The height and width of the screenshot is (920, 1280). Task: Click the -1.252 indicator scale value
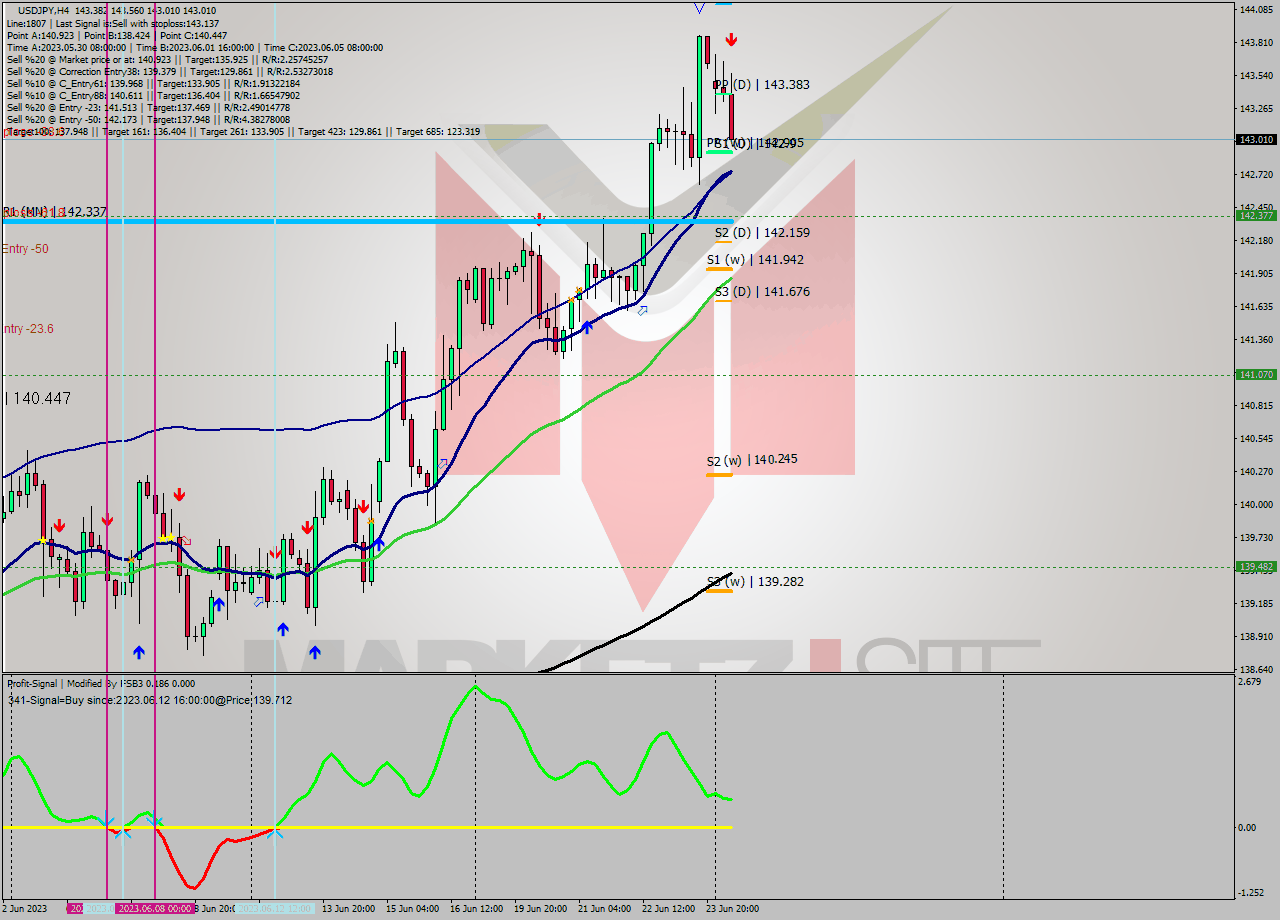pos(1250,892)
